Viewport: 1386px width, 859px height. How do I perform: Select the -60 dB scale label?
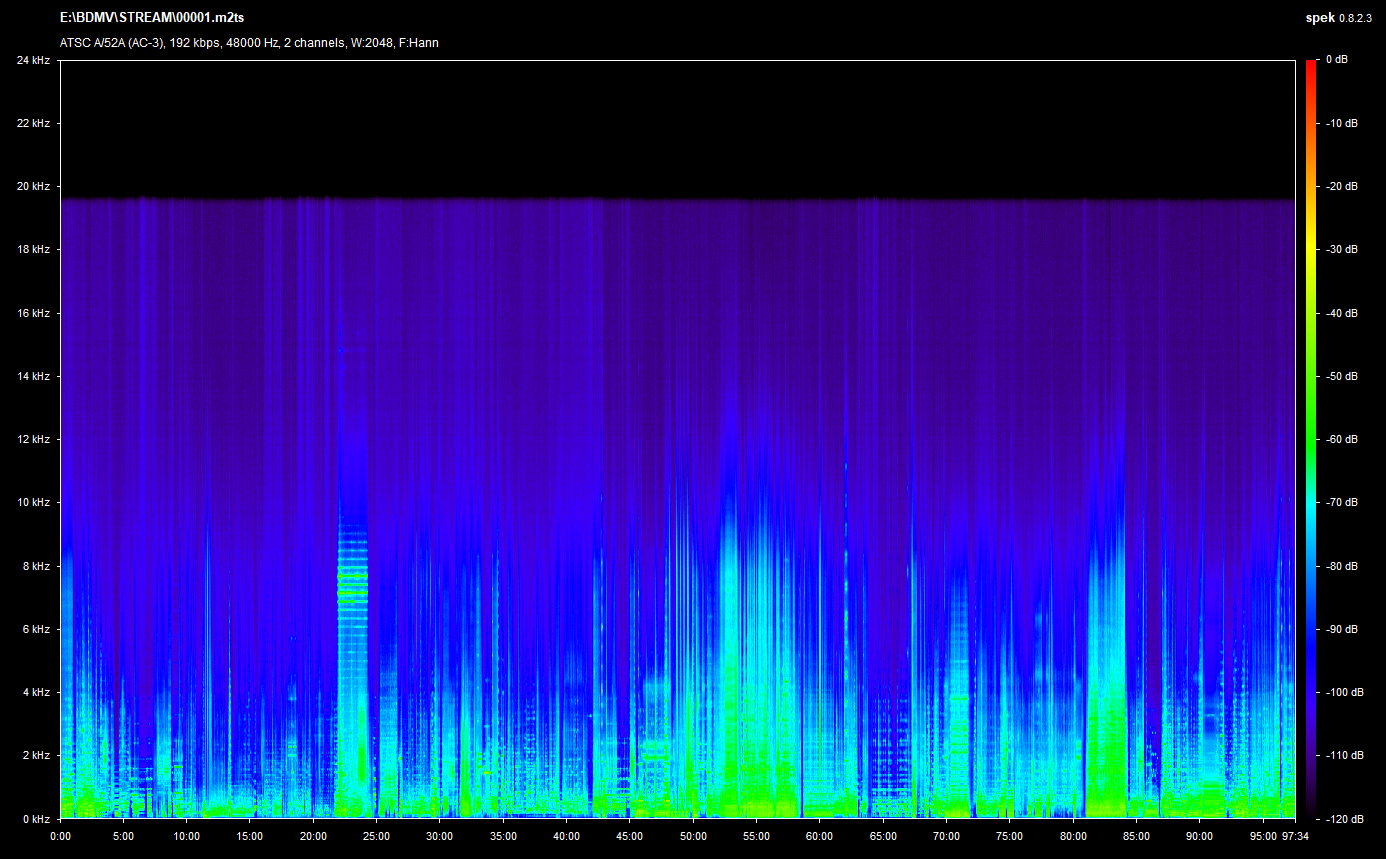[x=1341, y=439]
